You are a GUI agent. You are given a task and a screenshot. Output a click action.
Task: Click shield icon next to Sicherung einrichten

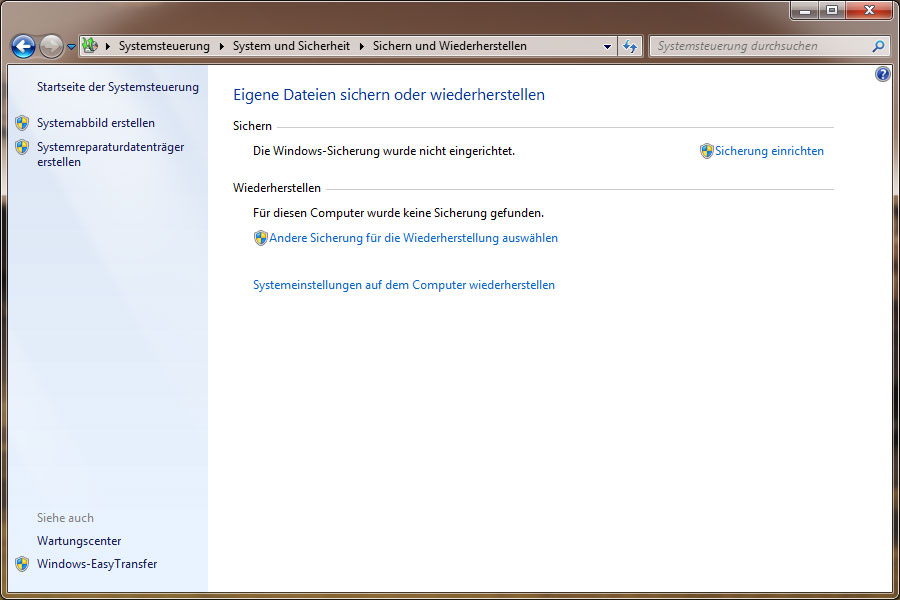[x=707, y=151]
